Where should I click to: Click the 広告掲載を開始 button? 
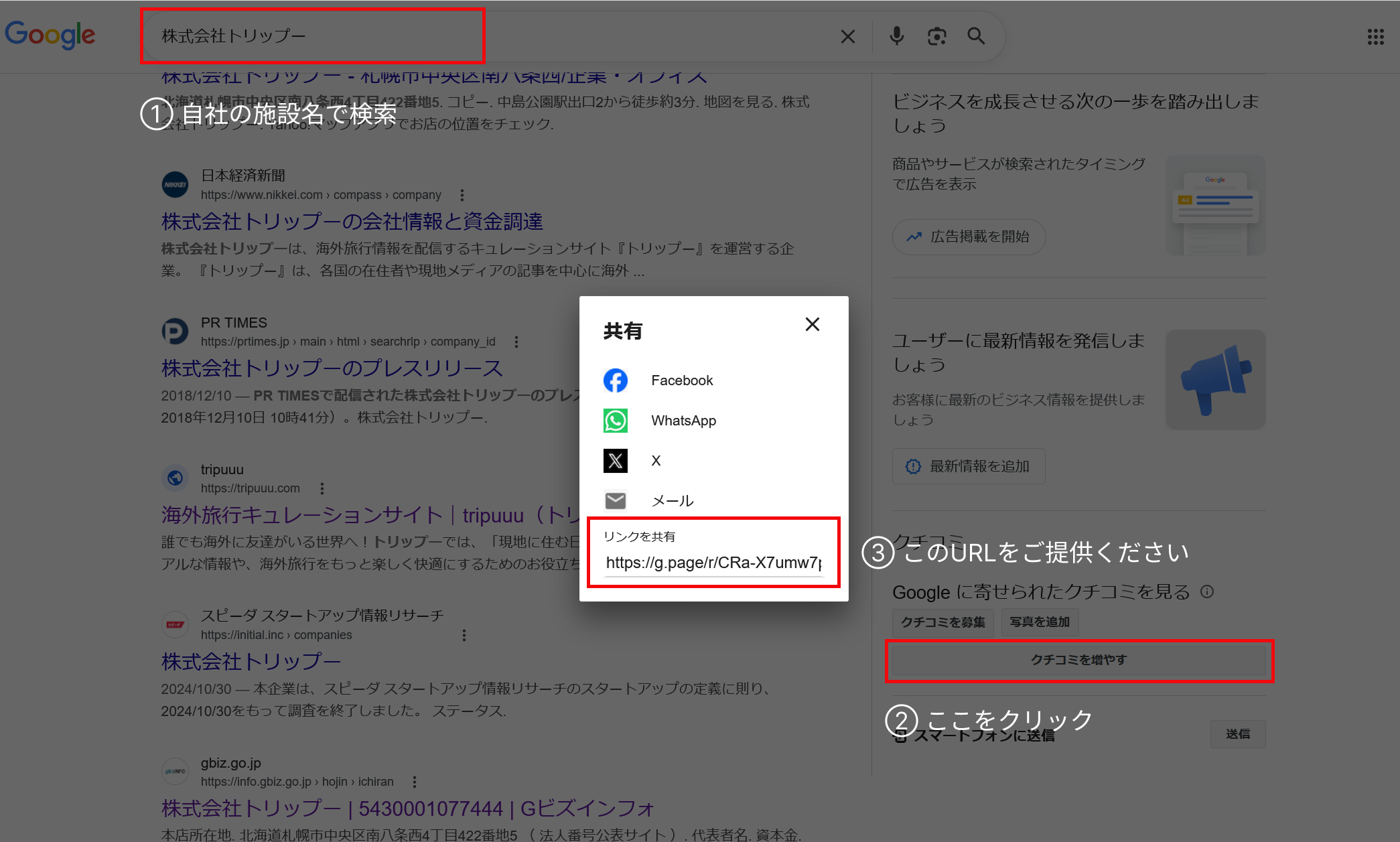click(969, 237)
